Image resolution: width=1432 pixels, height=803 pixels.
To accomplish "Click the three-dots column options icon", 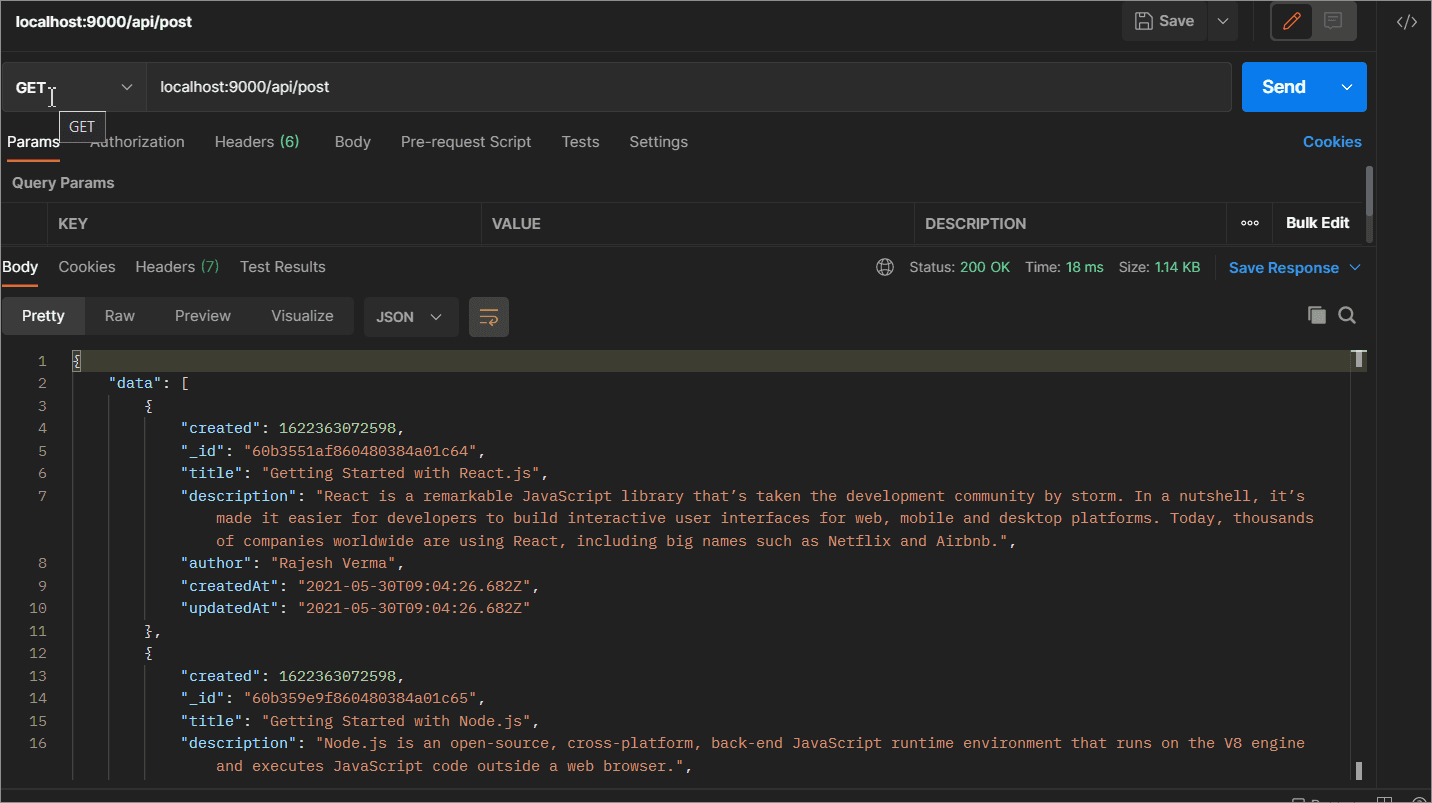I will point(1249,223).
